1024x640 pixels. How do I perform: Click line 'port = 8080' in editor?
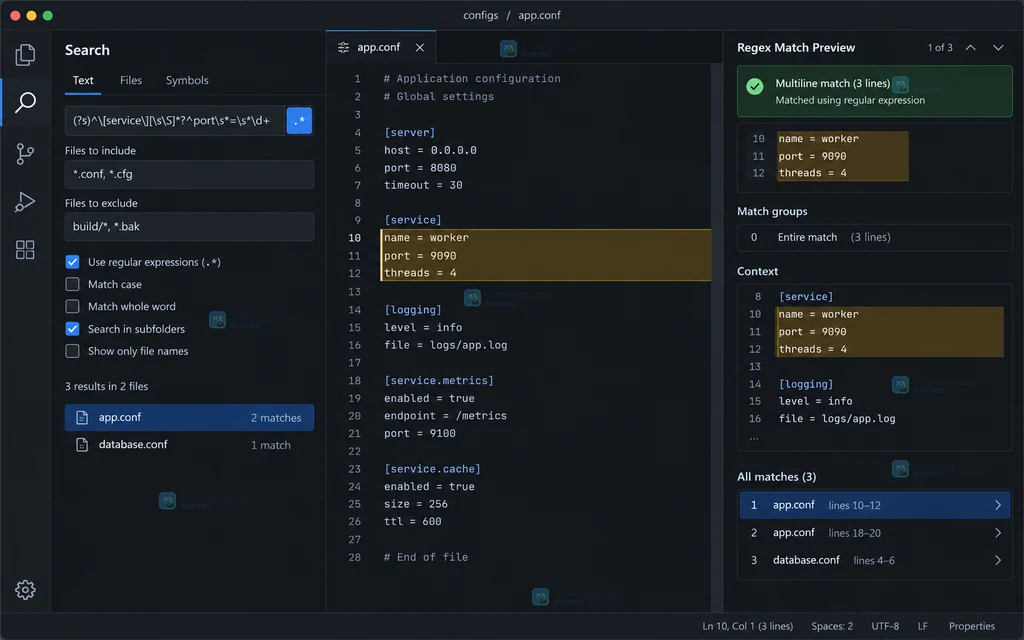[x=420, y=168]
